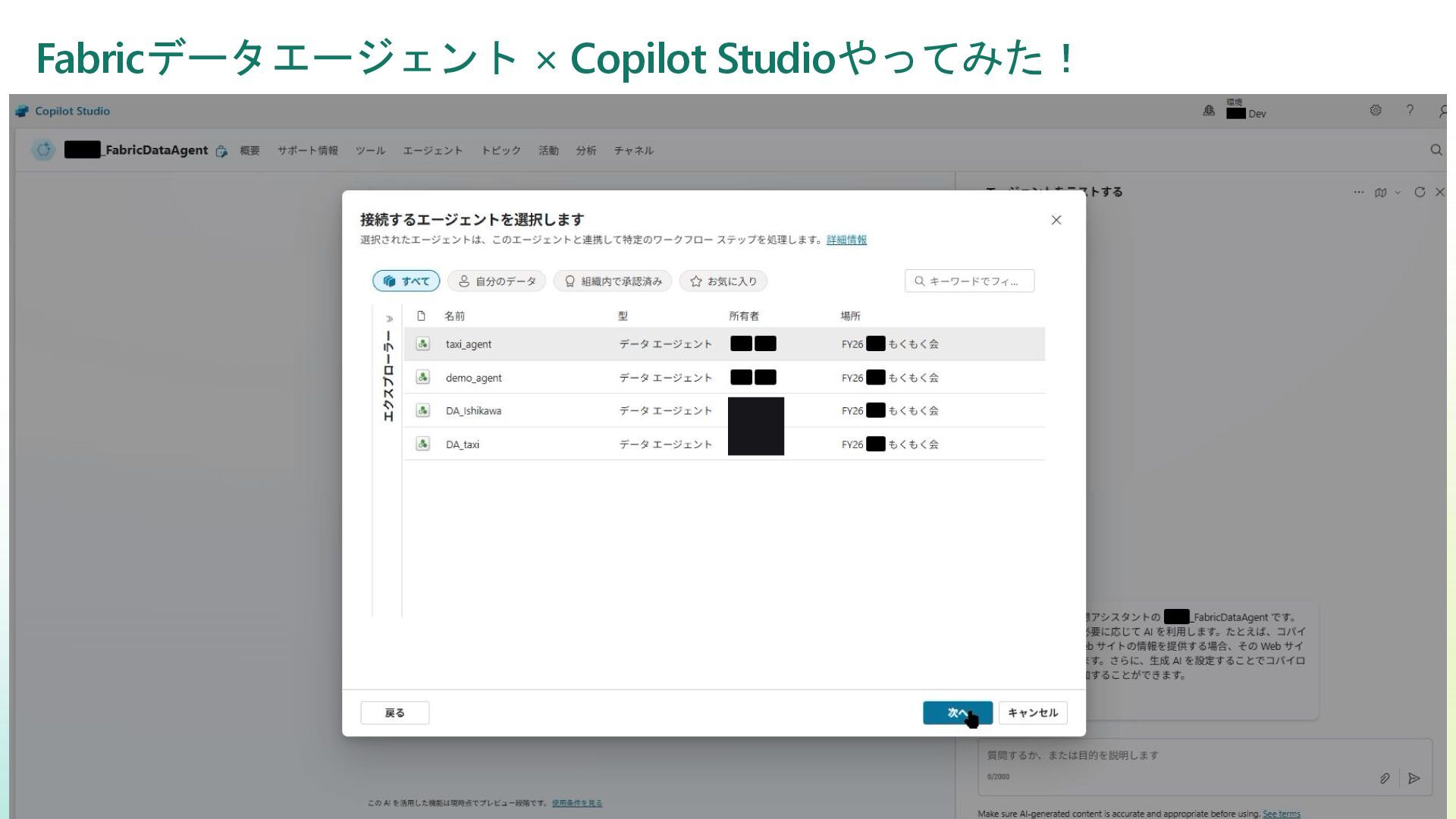Expand the dropdown chevron next to map icon

[1398, 193]
